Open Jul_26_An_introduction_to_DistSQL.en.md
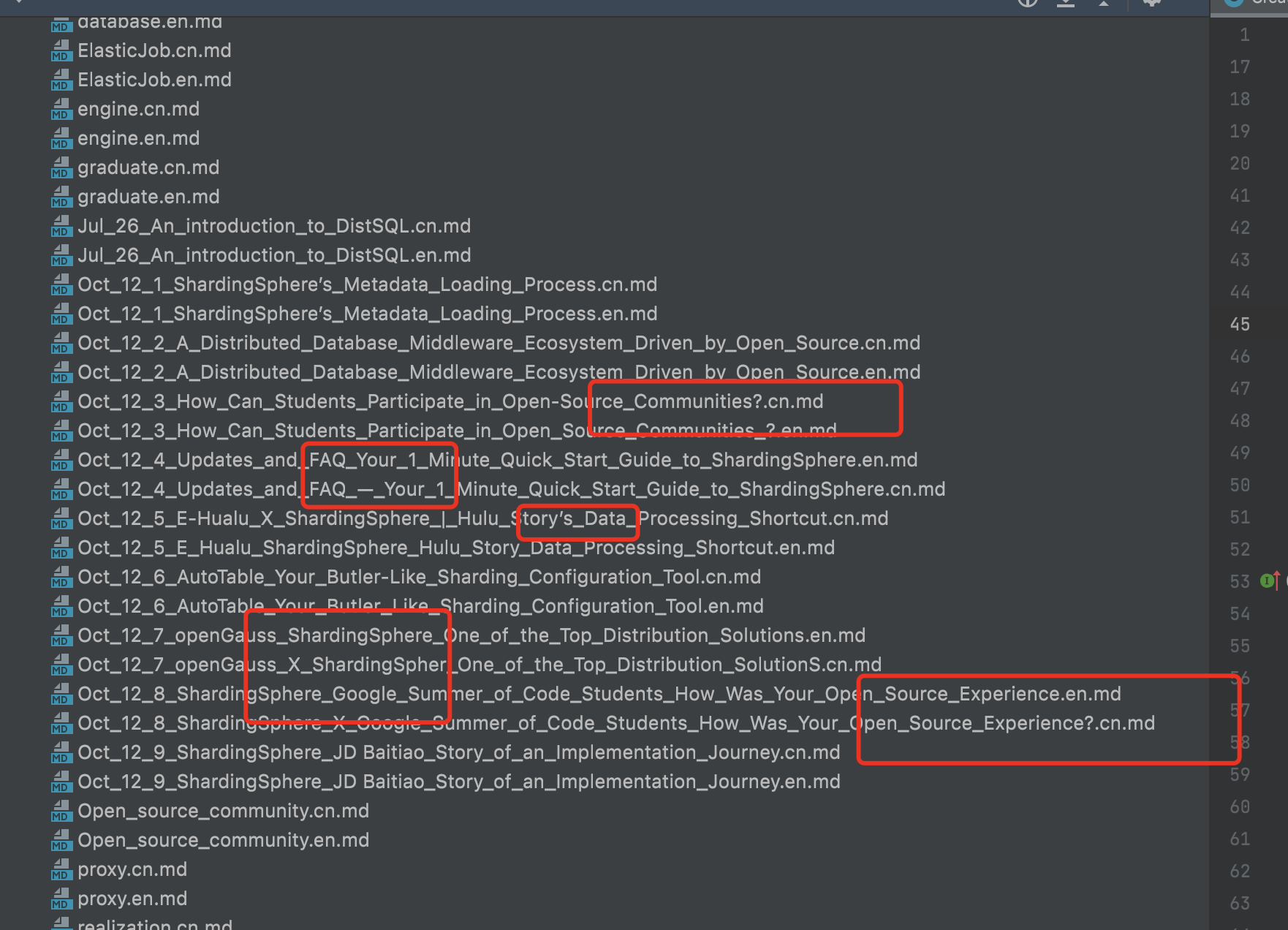1288x930 pixels. (x=274, y=255)
